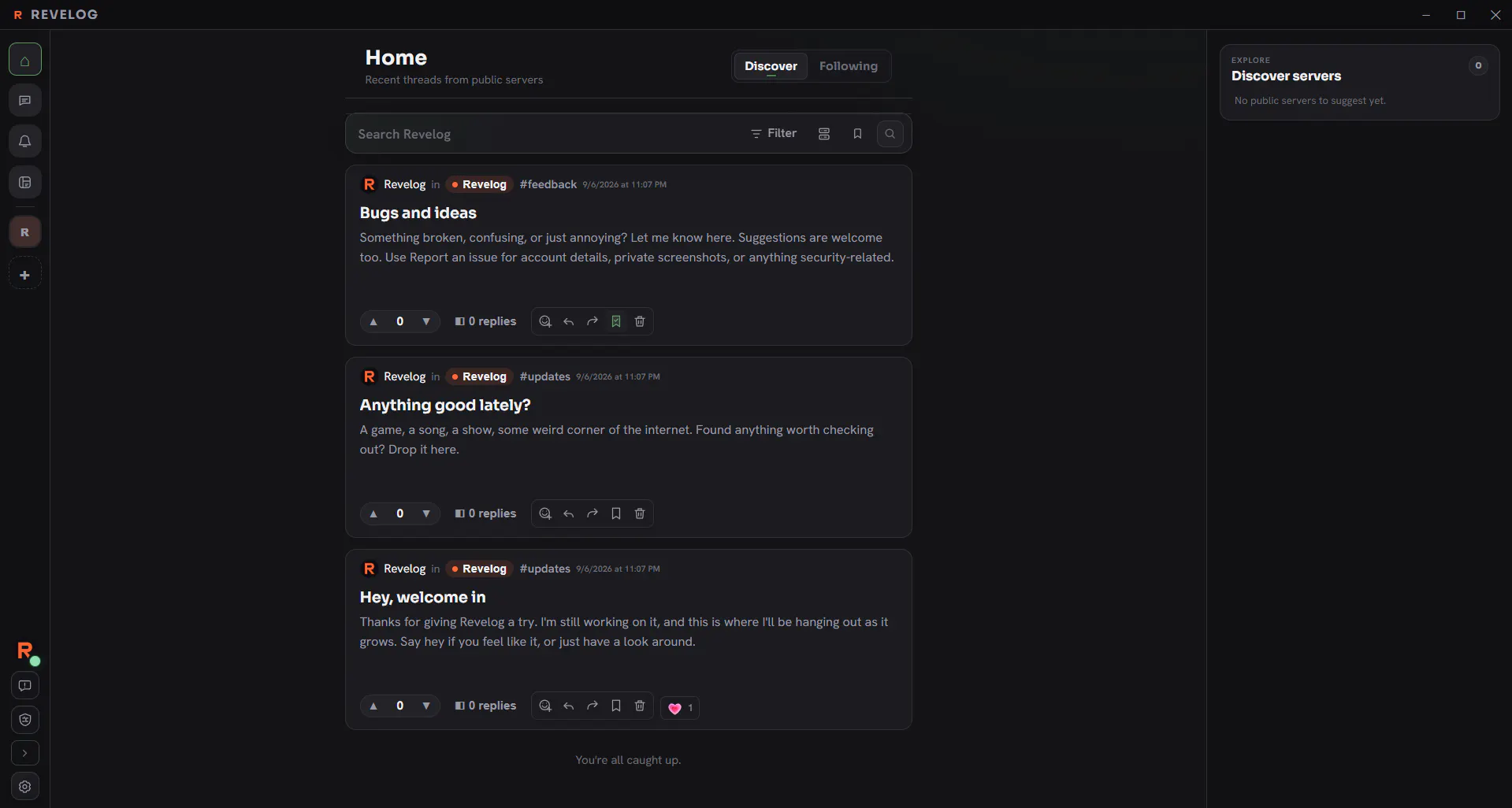The width and height of the screenshot is (1512, 808).
Task: Show bookmarked threads via search bar bookmark icon
Action: click(857, 134)
